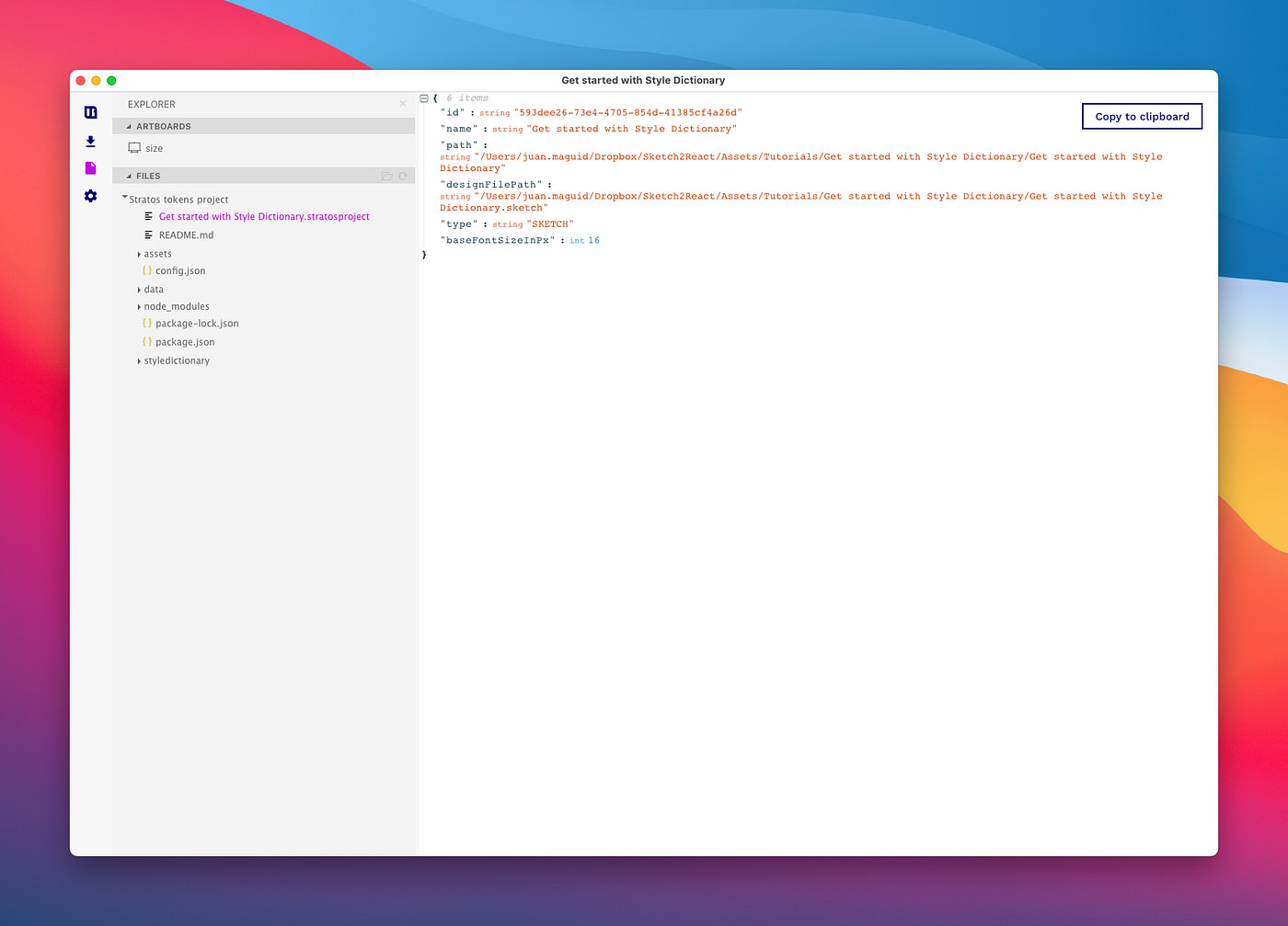
Task: Open the settings gear in the sidebar
Action: [x=90, y=195]
